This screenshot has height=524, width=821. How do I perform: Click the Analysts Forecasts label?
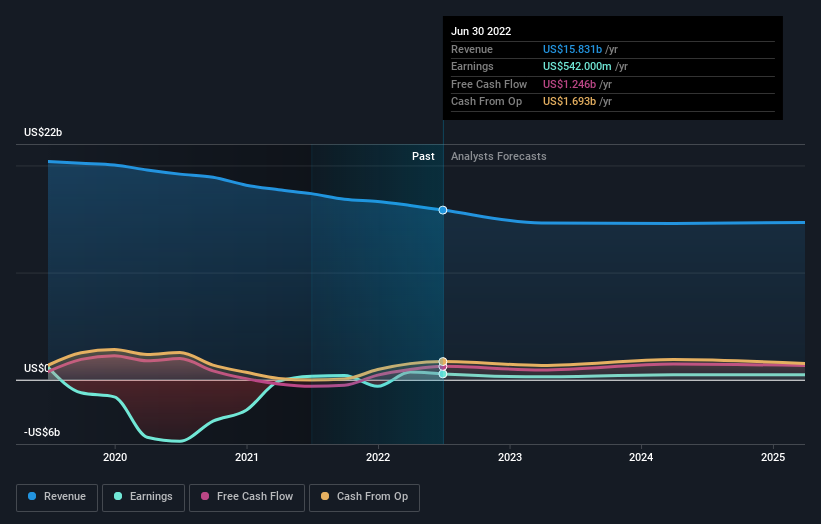click(498, 157)
